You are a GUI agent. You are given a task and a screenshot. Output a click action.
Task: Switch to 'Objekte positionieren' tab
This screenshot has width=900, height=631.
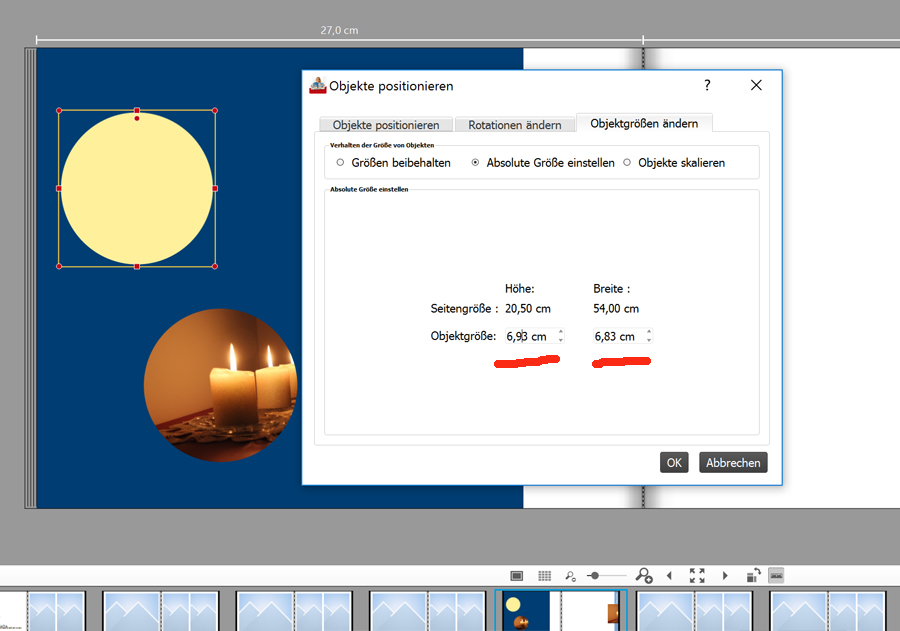coord(386,125)
